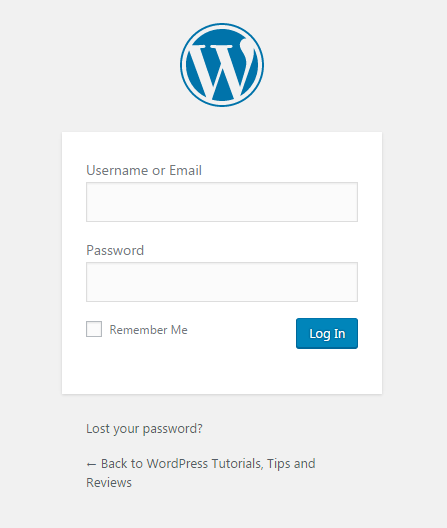
Task: Go back to WordPress Tutorials, Tips site
Action: point(201,473)
